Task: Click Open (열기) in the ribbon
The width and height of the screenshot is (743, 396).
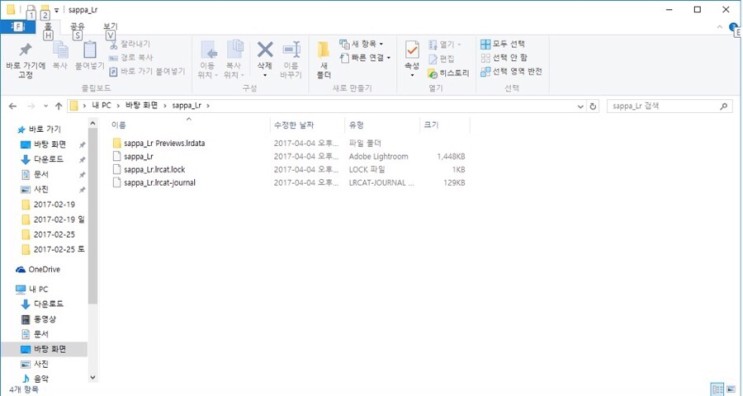Action: [444, 45]
